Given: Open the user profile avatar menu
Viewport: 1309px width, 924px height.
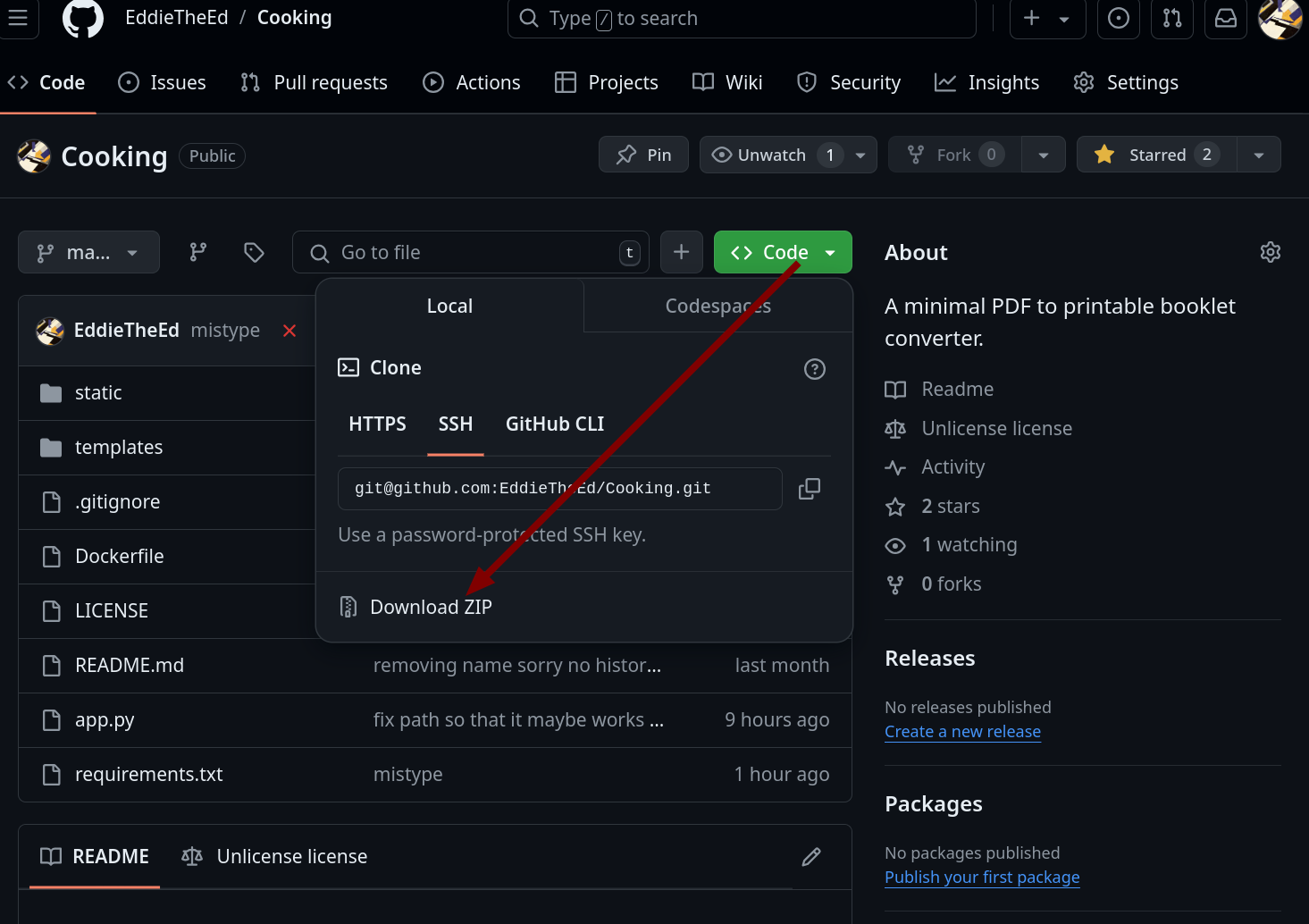Looking at the screenshot, I should tap(1280, 18).
